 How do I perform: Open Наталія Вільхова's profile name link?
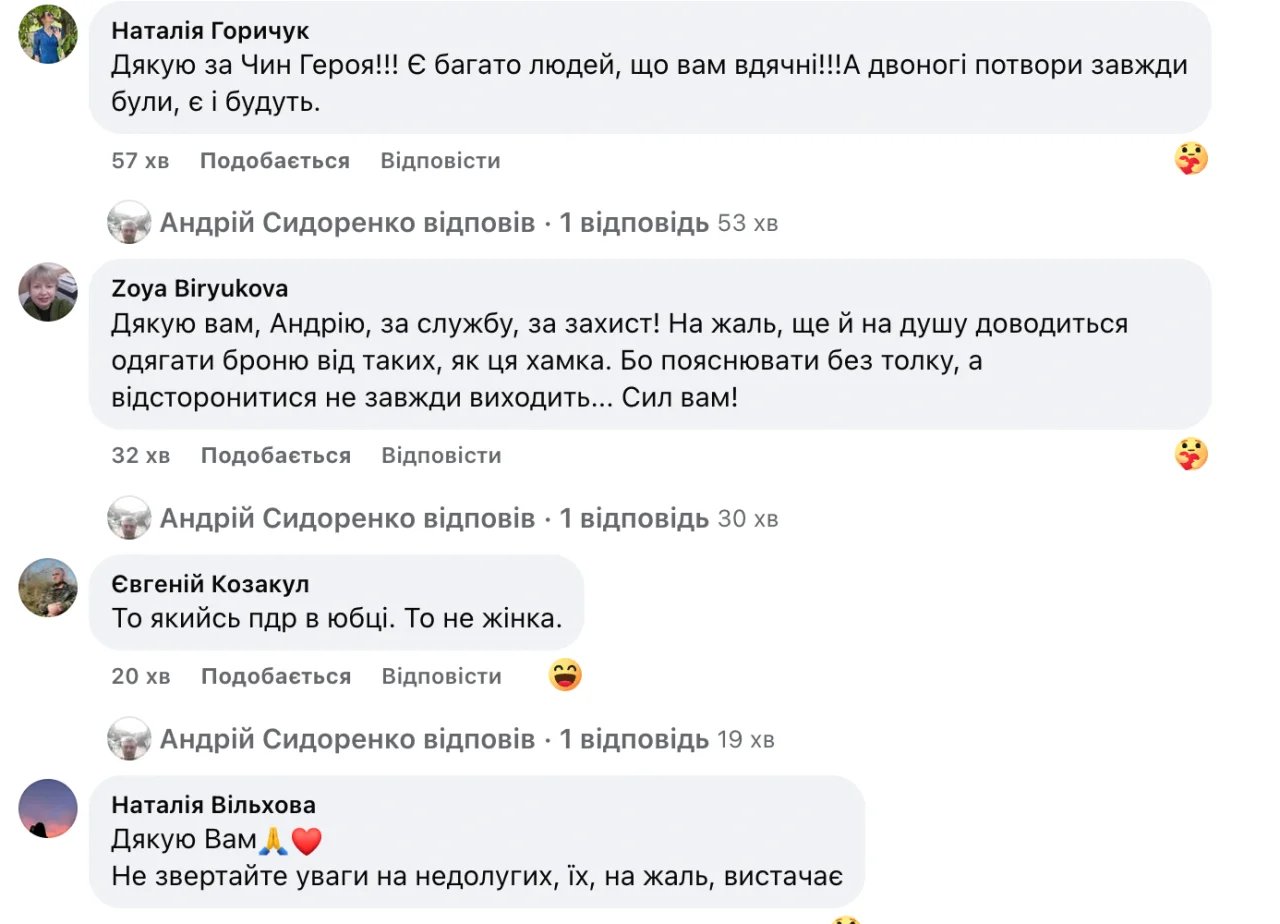coord(213,805)
